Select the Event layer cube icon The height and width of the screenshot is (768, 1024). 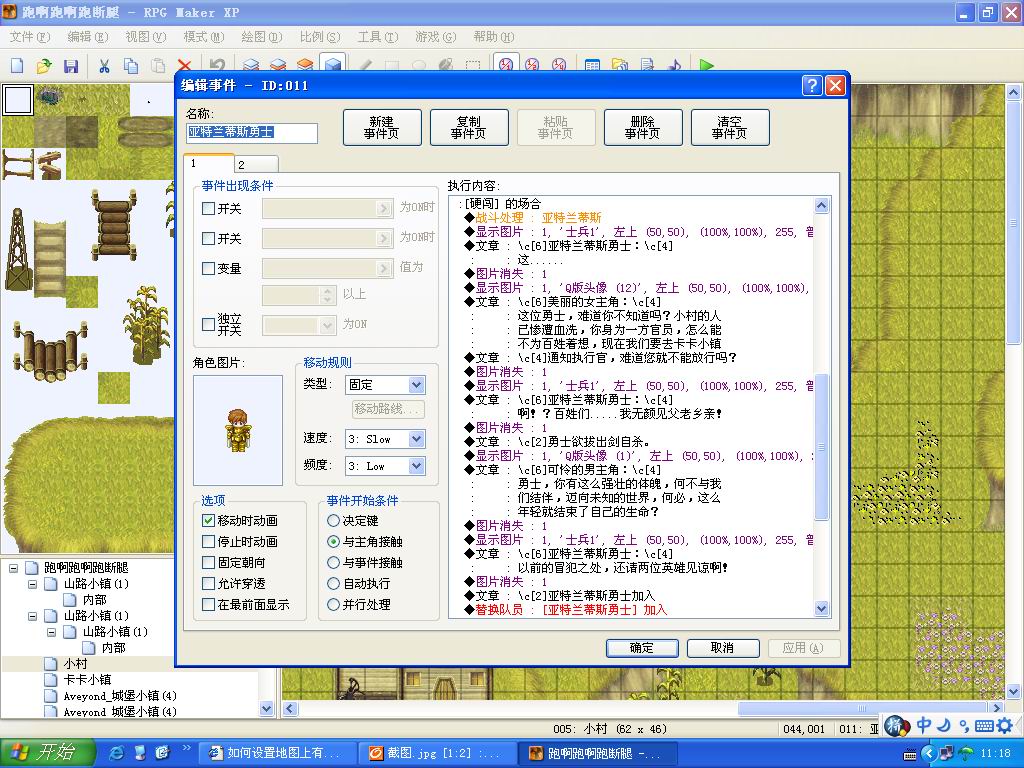pos(332,65)
